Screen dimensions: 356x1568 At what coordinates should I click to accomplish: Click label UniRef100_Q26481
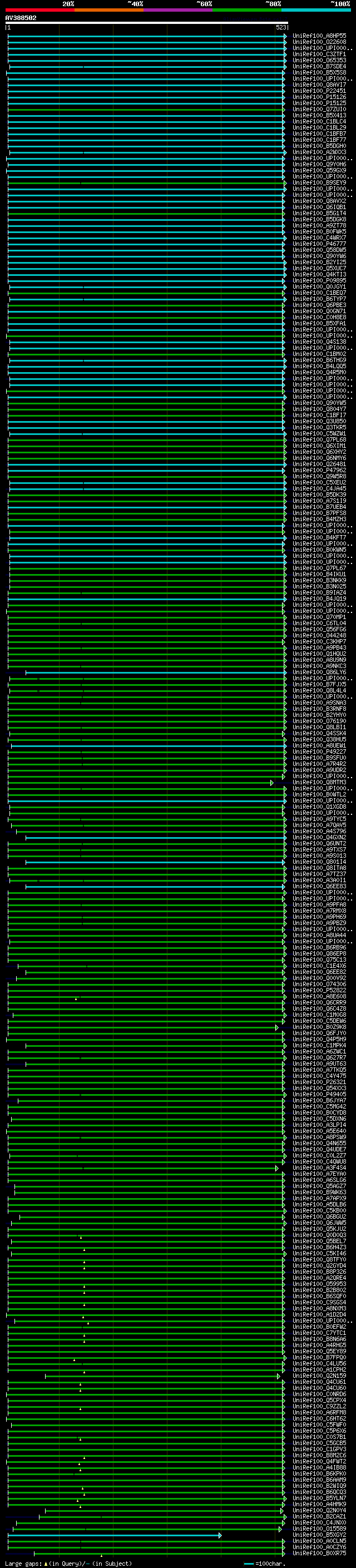pos(319,464)
